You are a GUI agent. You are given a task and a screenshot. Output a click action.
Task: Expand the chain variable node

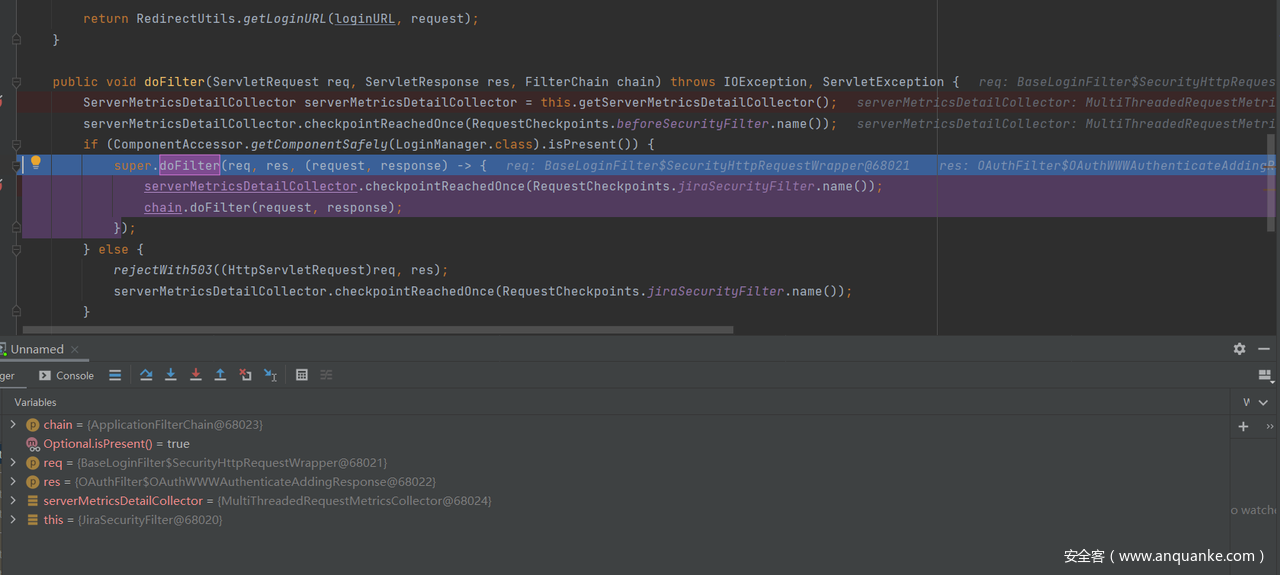pyautogui.click(x=13, y=425)
